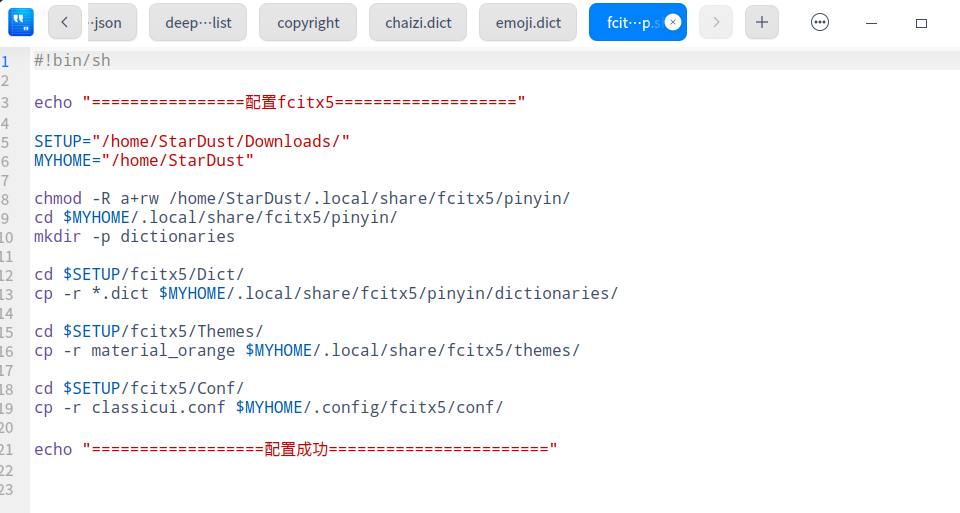Click the echo 配置成功 line
Viewport: 960px width, 513px height.
(x=296, y=449)
